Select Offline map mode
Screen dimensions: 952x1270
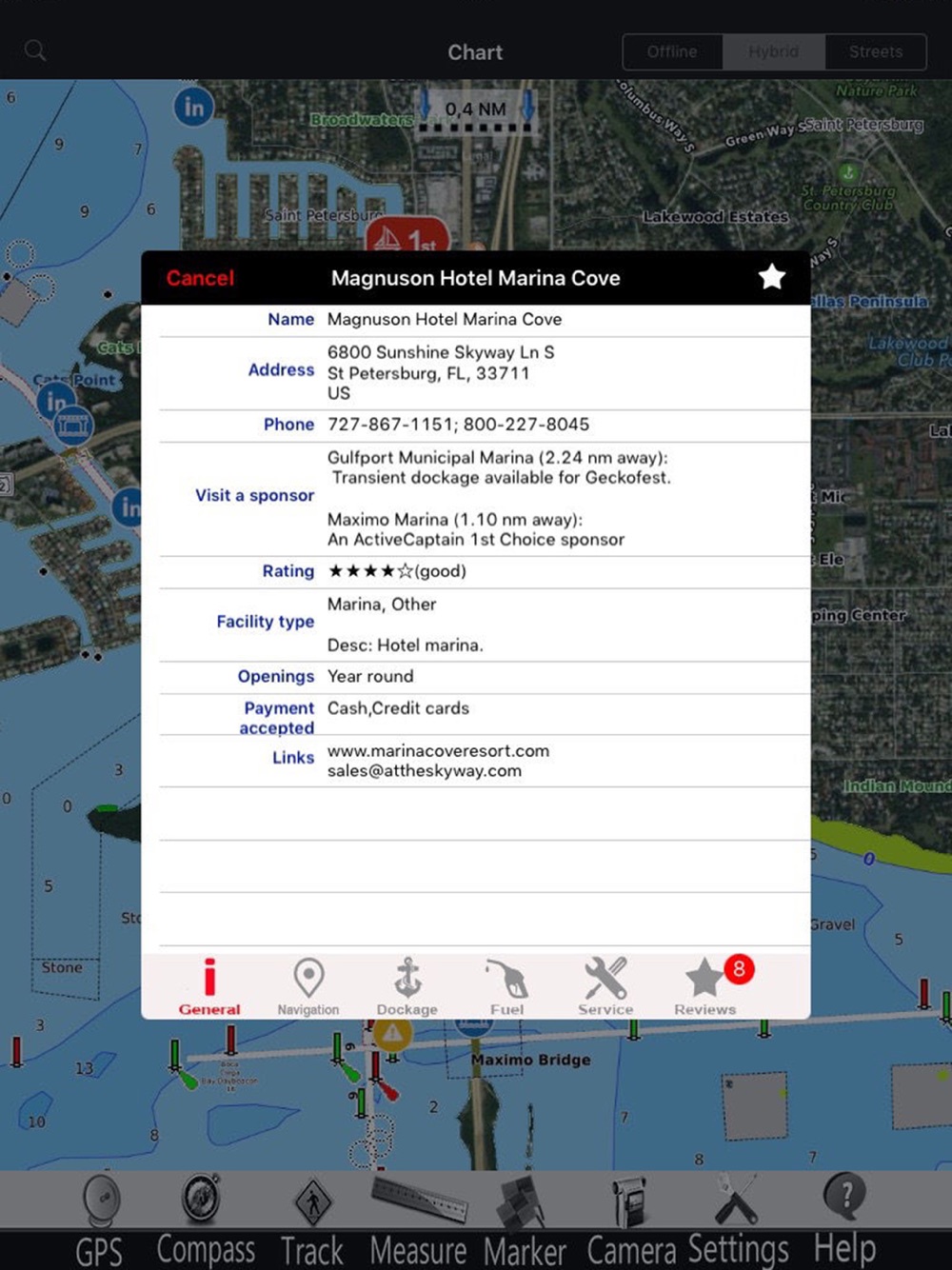(x=672, y=52)
